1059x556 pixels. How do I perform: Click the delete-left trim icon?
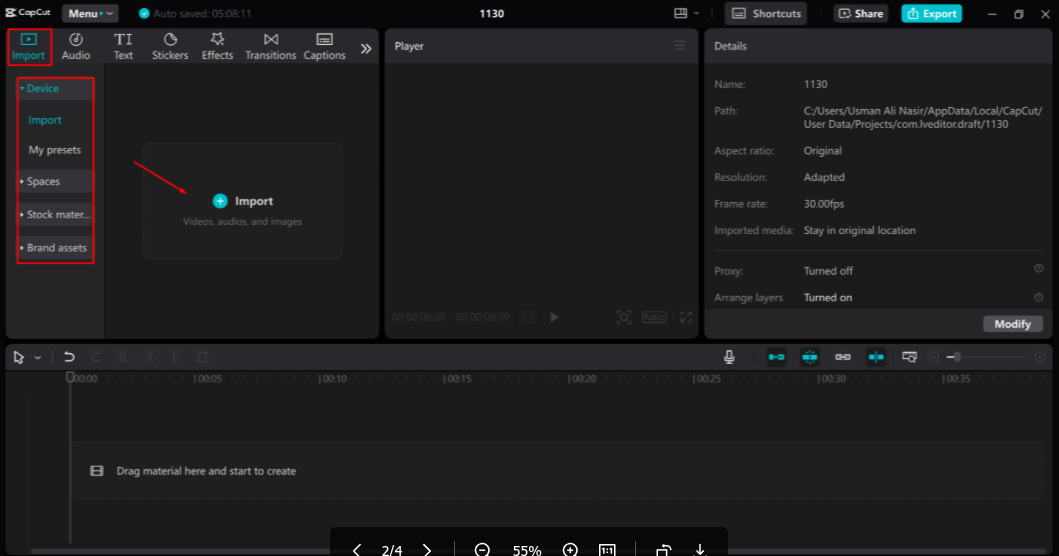[149, 357]
